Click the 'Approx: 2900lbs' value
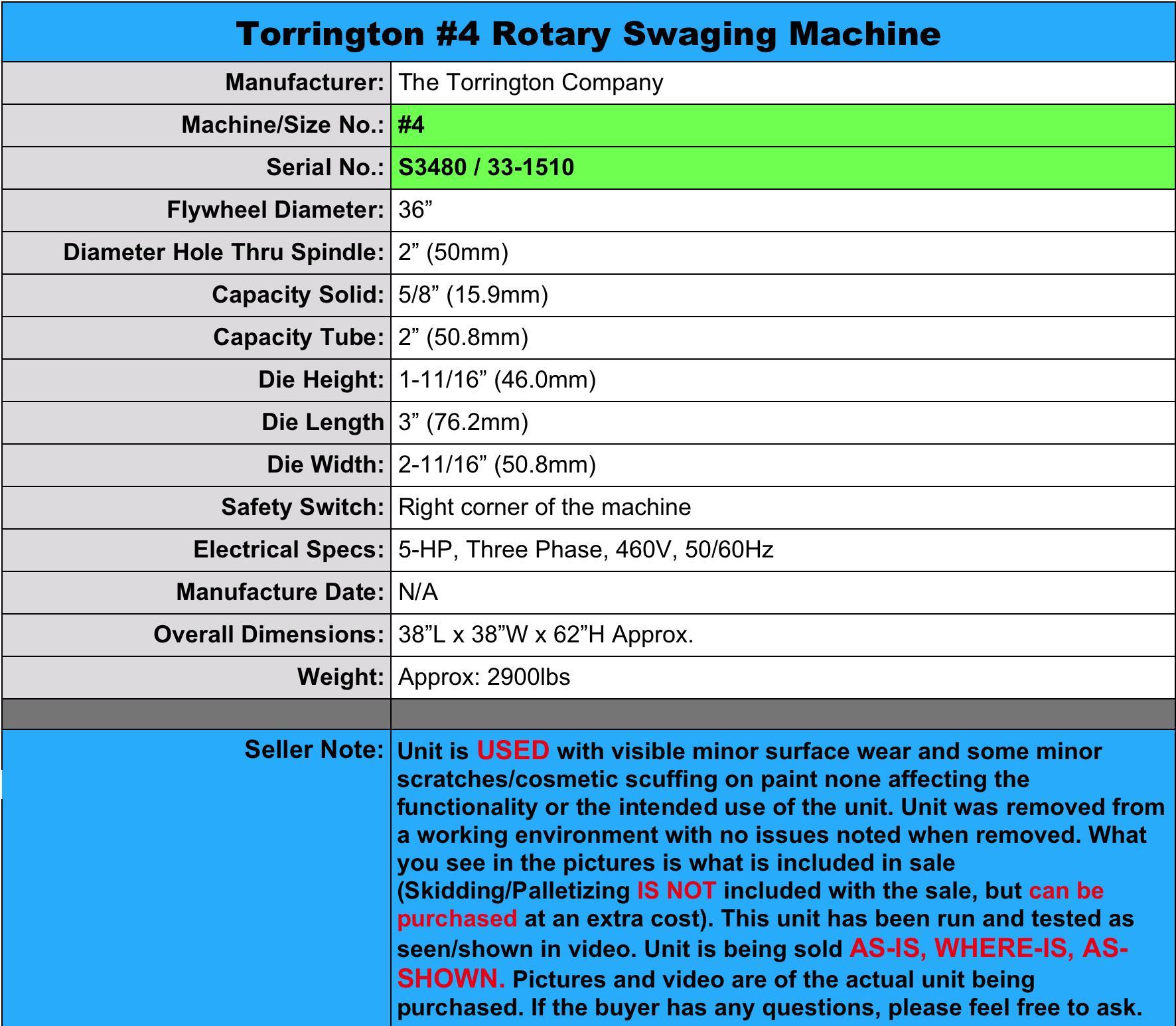The height and width of the screenshot is (1026, 1176). pyautogui.click(x=484, y=677)
